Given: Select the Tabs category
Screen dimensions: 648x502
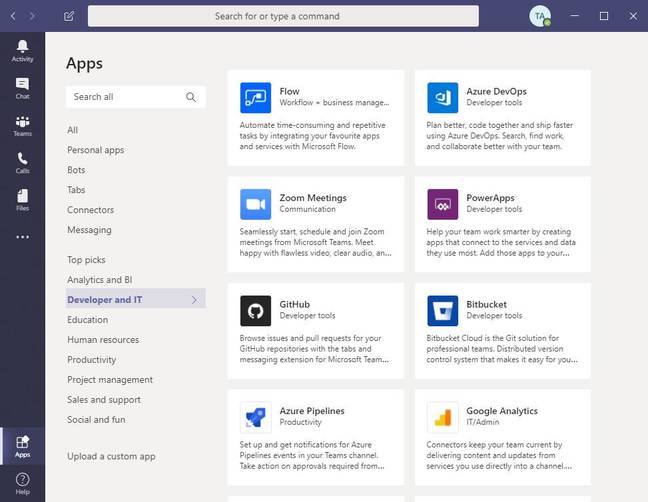Looking at the screenshot, I should pyautogui.click(x=76, y=190).
